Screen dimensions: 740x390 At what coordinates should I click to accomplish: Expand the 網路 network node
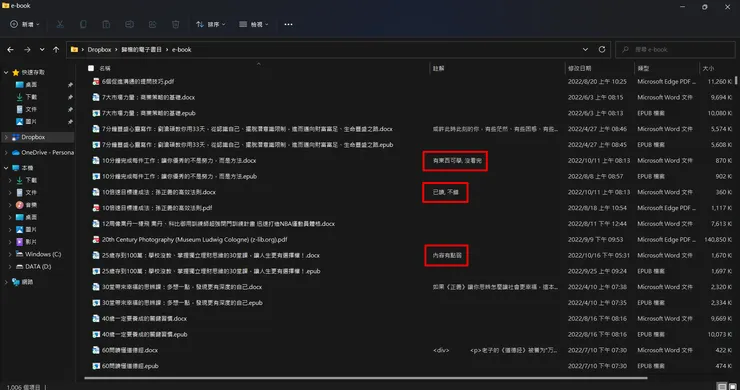6,282
